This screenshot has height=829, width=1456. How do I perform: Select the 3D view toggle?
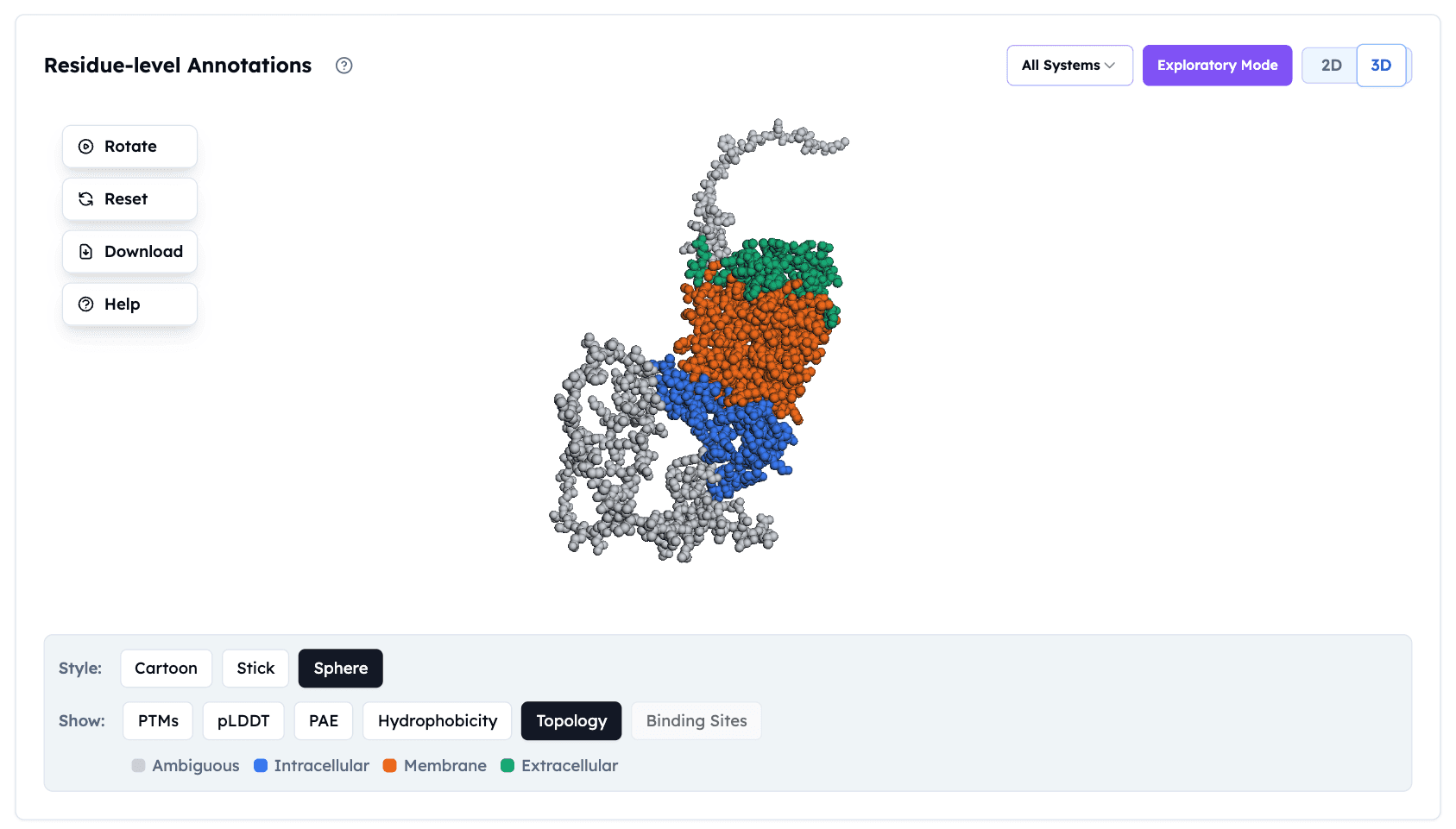[x=1381, y=65]
